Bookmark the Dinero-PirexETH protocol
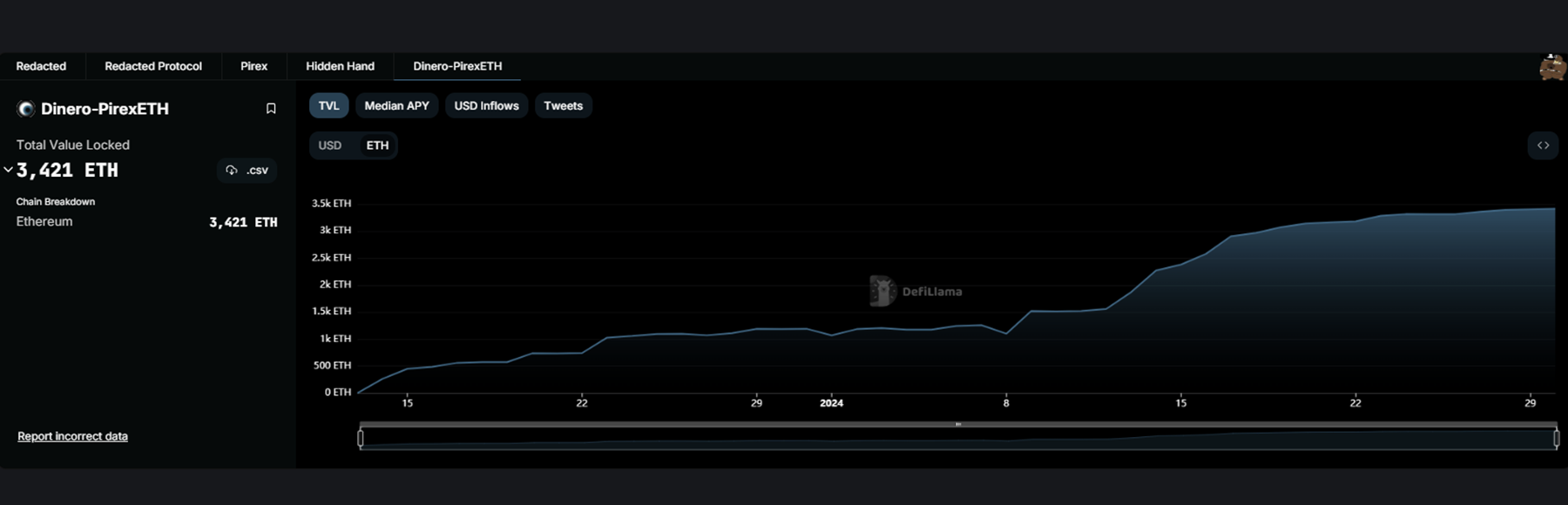The width and height of the screenshot is (1568, 505). [271, 109]
